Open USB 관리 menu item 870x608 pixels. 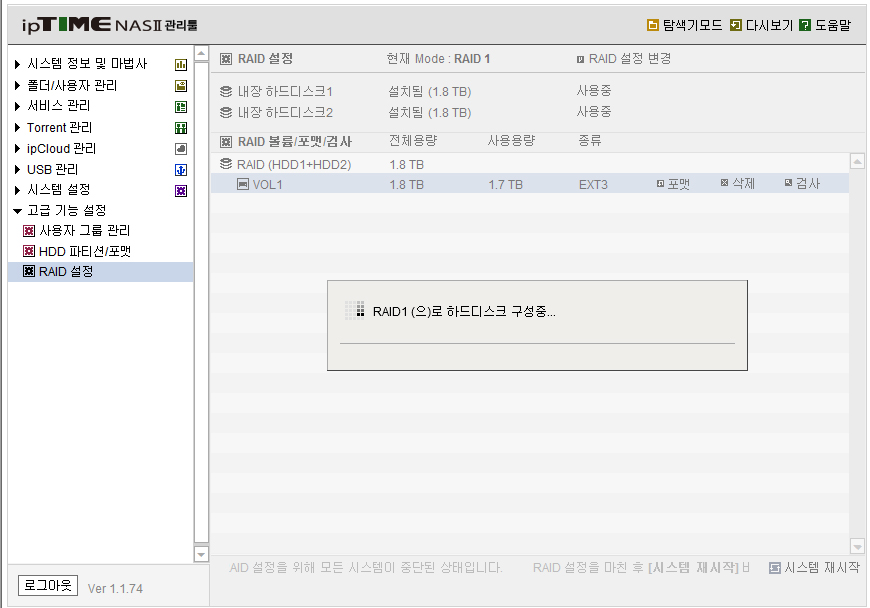(x=53, y=169)
